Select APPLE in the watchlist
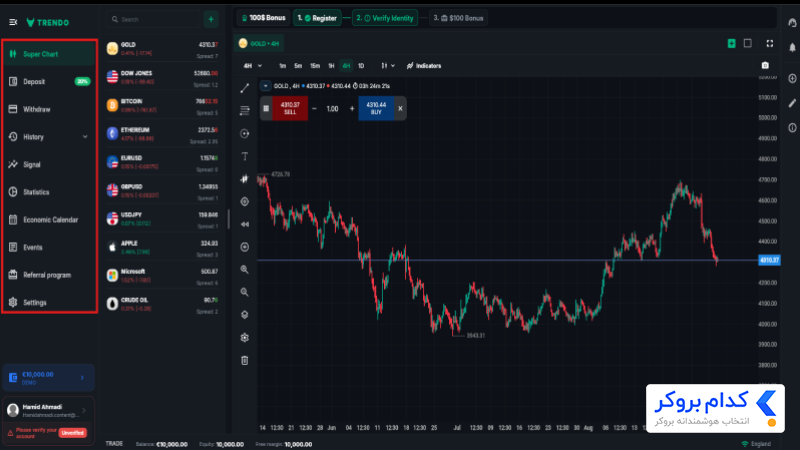The height and width of the screenshot is (450, 800). pos(162,247)
